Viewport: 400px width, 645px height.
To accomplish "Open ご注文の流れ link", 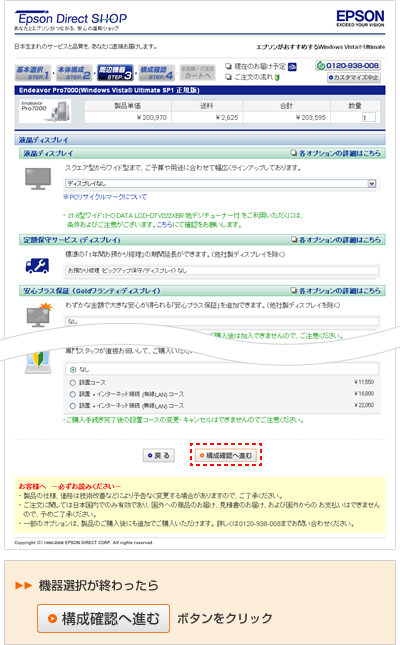I will click(253, 77).
